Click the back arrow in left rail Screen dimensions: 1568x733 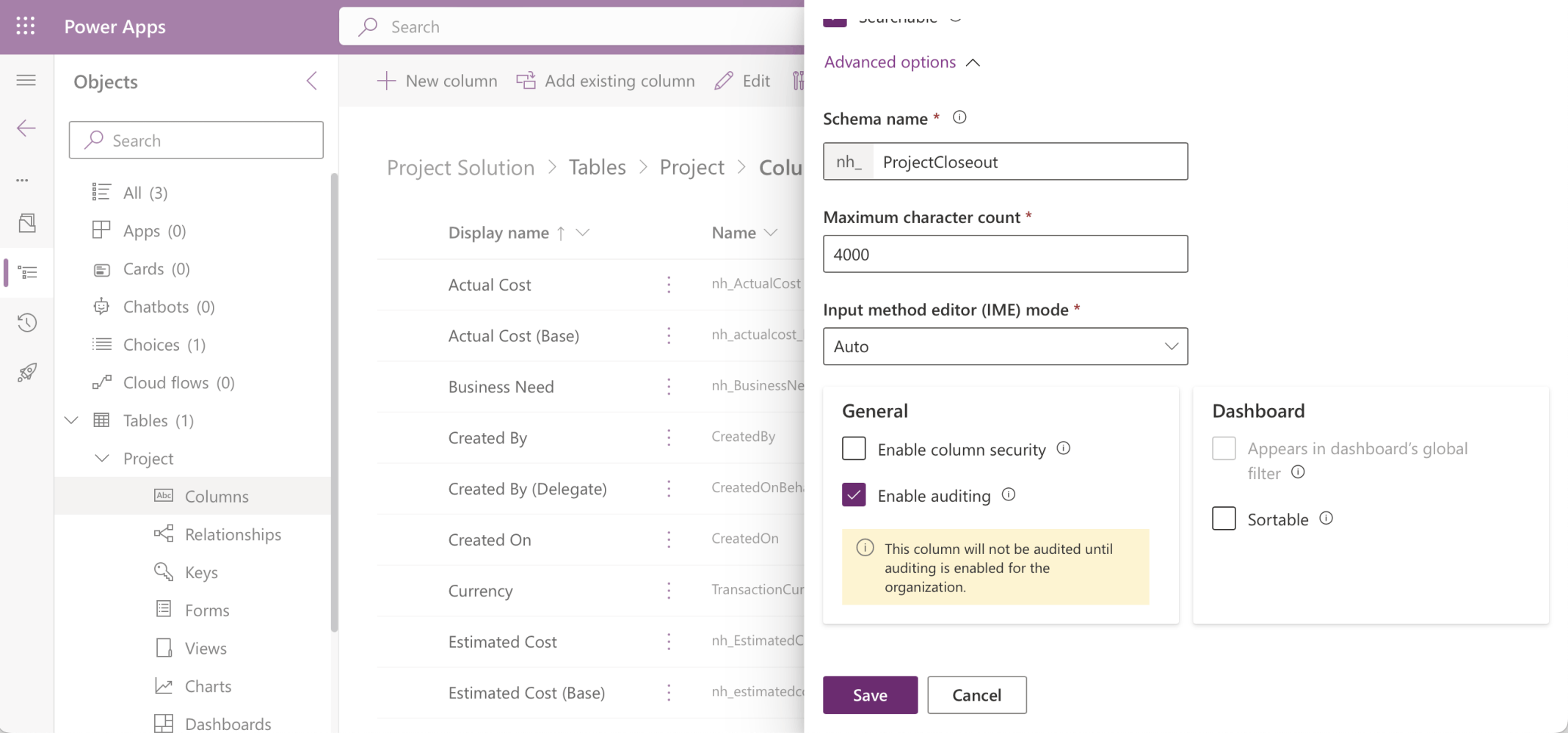pos(26,128)
